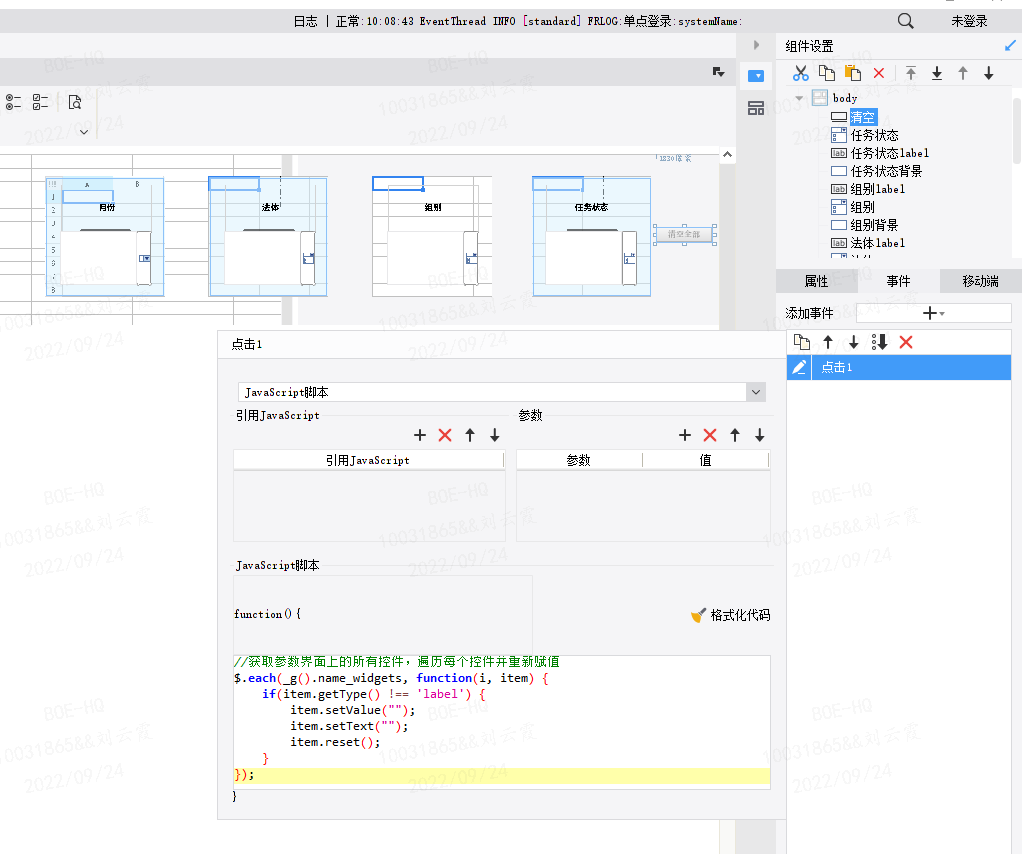The height and width of the screenshot is (854, 1022).
Task: Collapse the body node in component tree
Action: pyautogui.click(x=799, y=98)
